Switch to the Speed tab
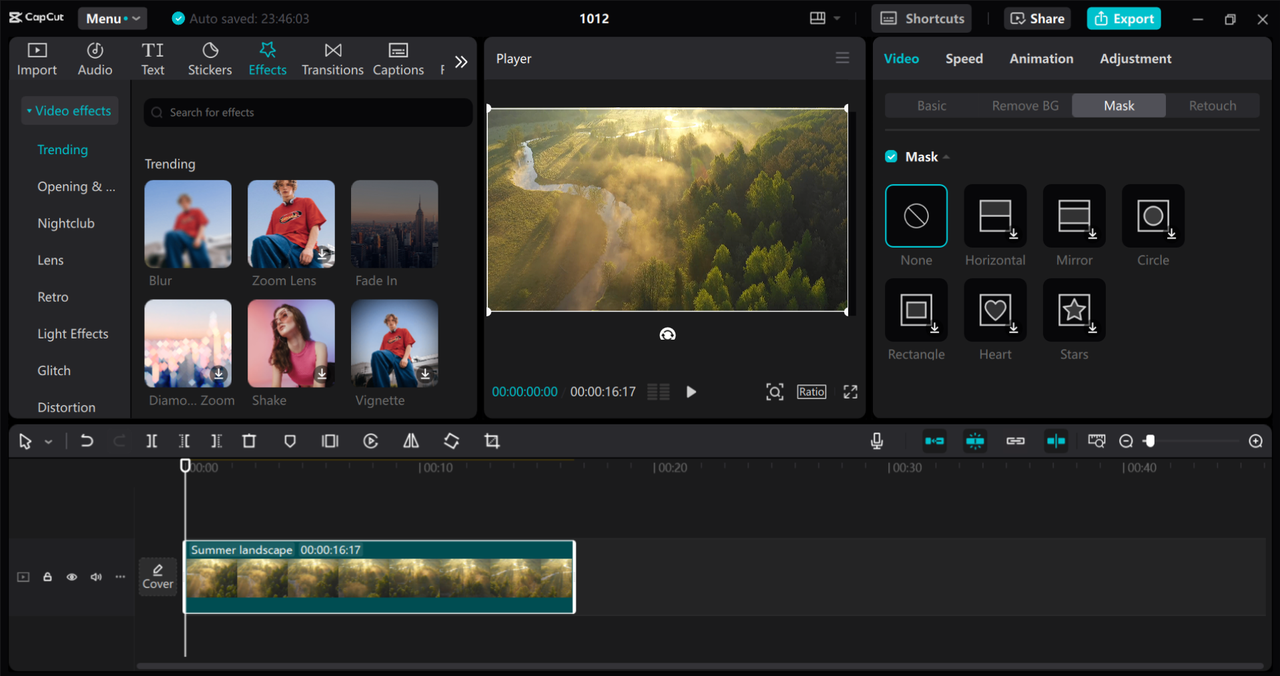This screenshot has width=1280, height=676. pyautogui.click(x=964, y=59)
